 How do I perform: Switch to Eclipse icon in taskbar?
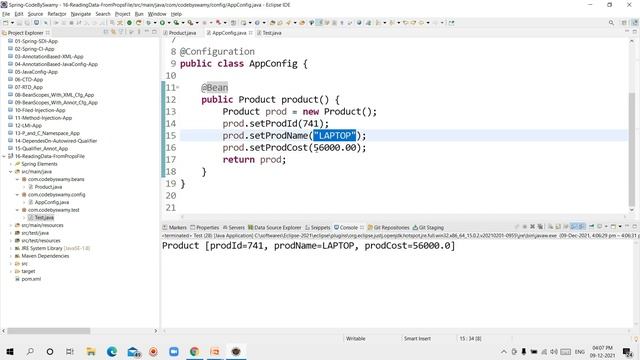pos(236,351)
